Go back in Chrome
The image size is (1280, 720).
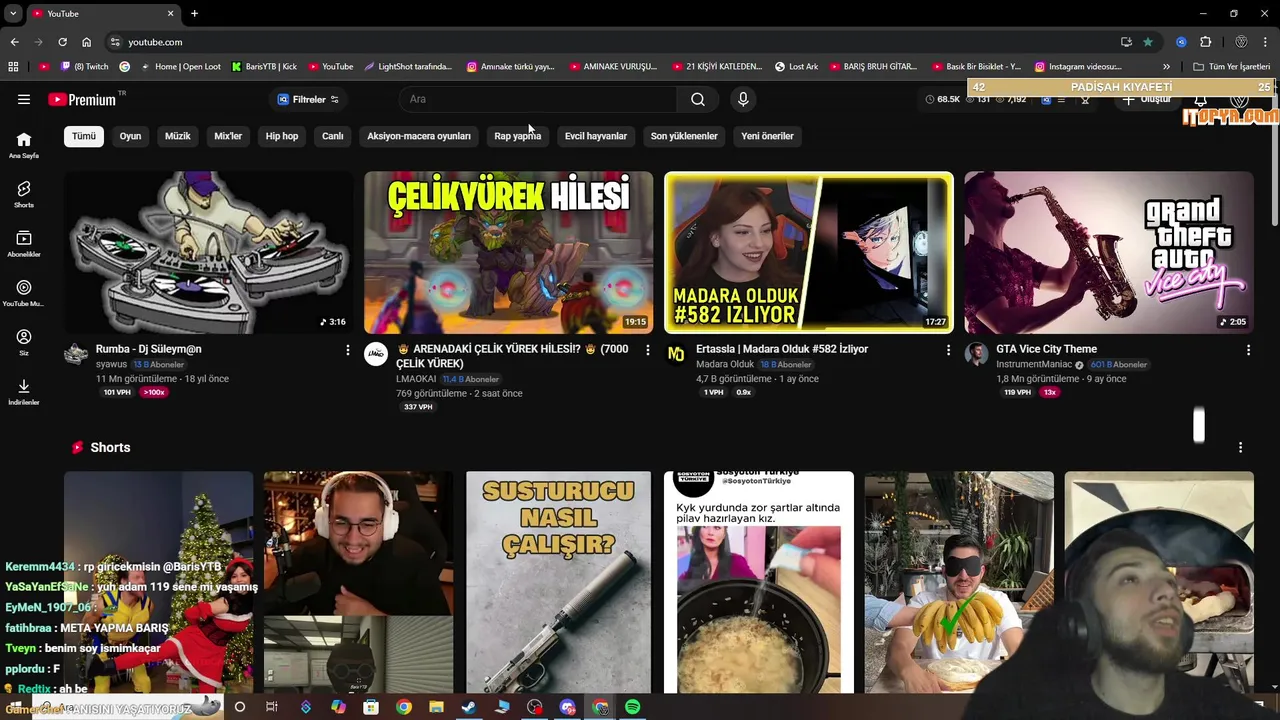pos(14,42)
